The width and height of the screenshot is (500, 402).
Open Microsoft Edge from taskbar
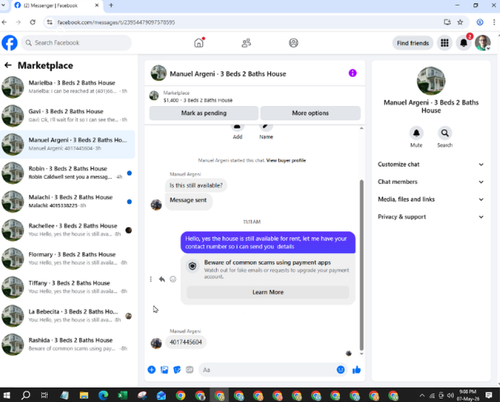pos(103,395)
